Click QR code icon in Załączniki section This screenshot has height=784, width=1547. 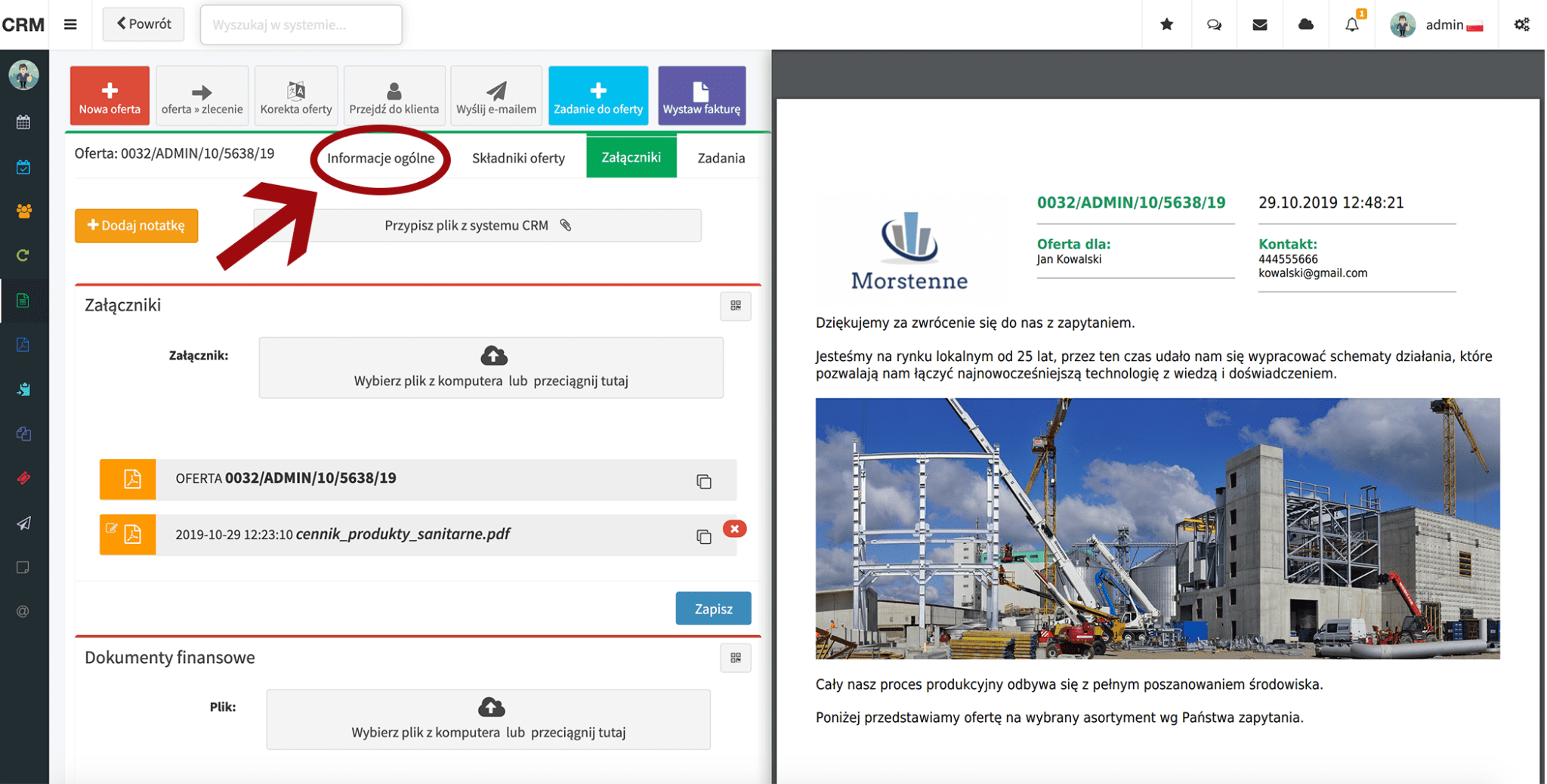[x=736, y=306]
